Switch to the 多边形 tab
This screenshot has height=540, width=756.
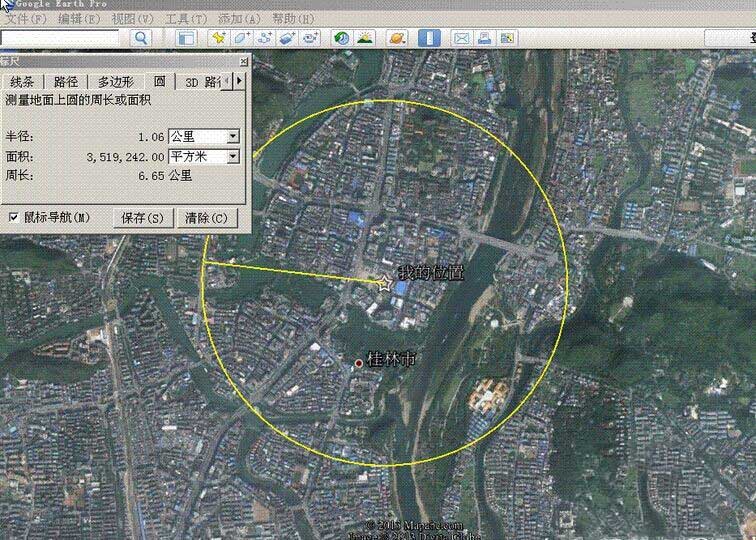[116, 82]
